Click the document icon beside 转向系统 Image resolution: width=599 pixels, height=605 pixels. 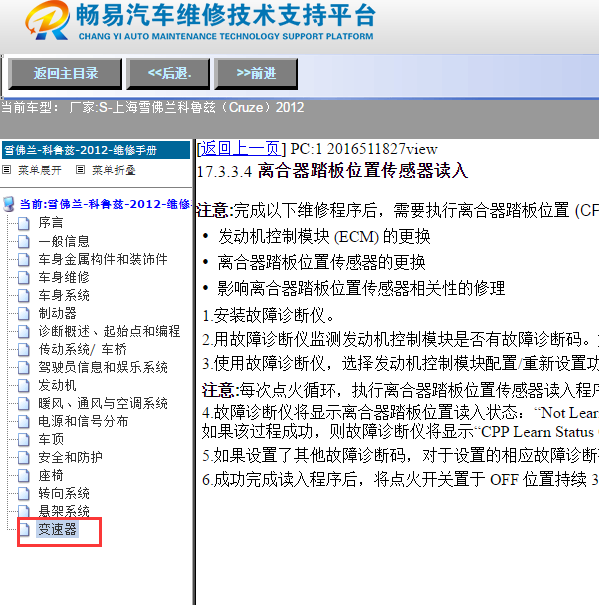(24, 493)
